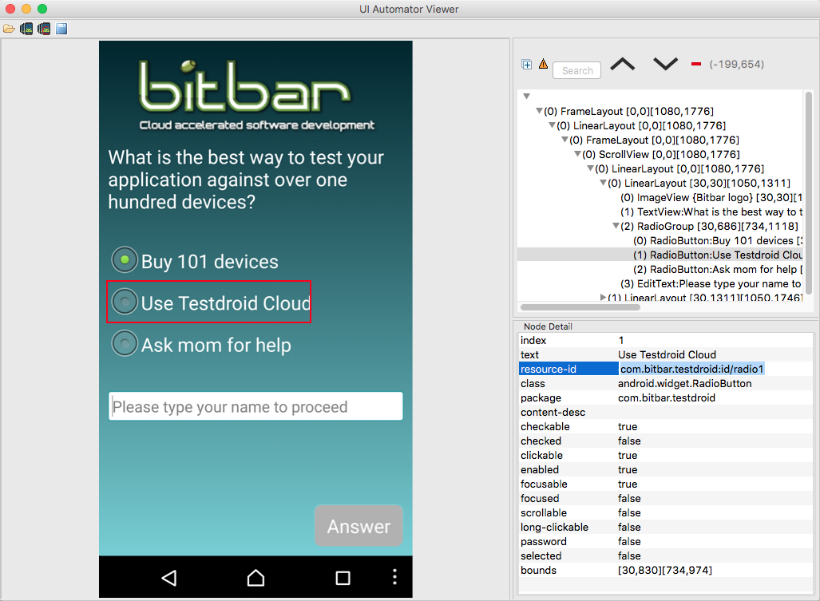The height and width of the screenshot is (601, 820).
Task: Click the Open folder icon in the toolbar
Action: pos(9,29)
